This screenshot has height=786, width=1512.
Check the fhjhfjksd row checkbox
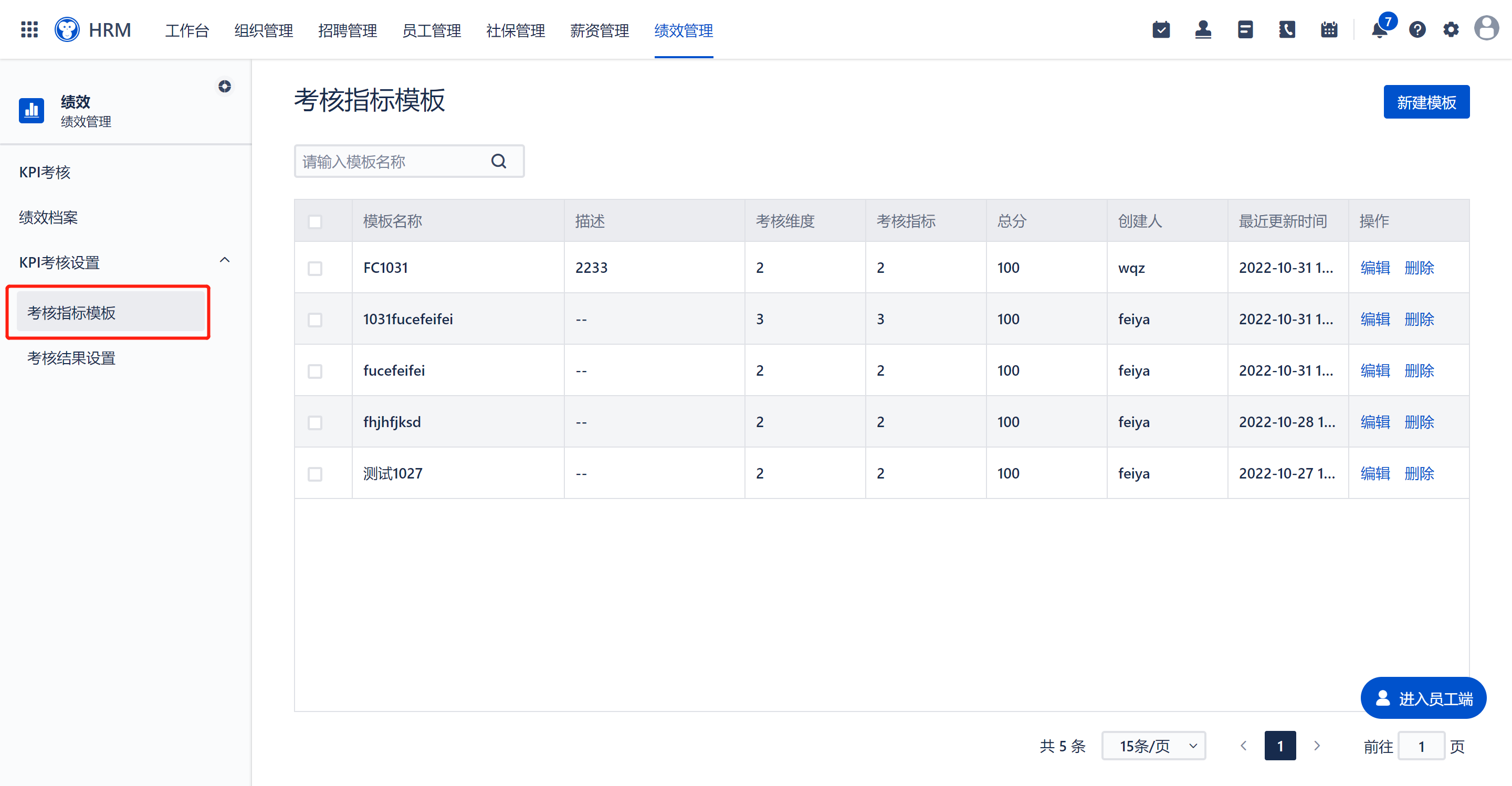click(x=315, y=422)
